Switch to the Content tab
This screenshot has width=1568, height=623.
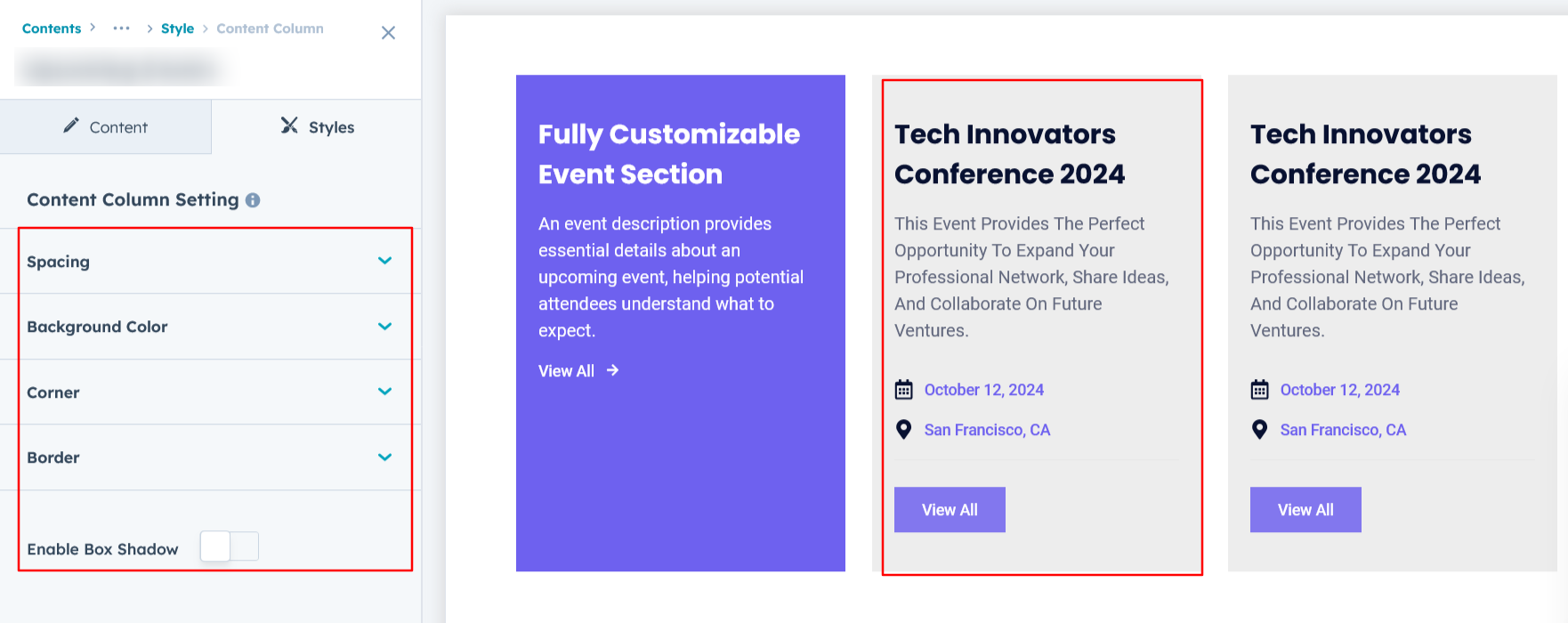point(106,127)
